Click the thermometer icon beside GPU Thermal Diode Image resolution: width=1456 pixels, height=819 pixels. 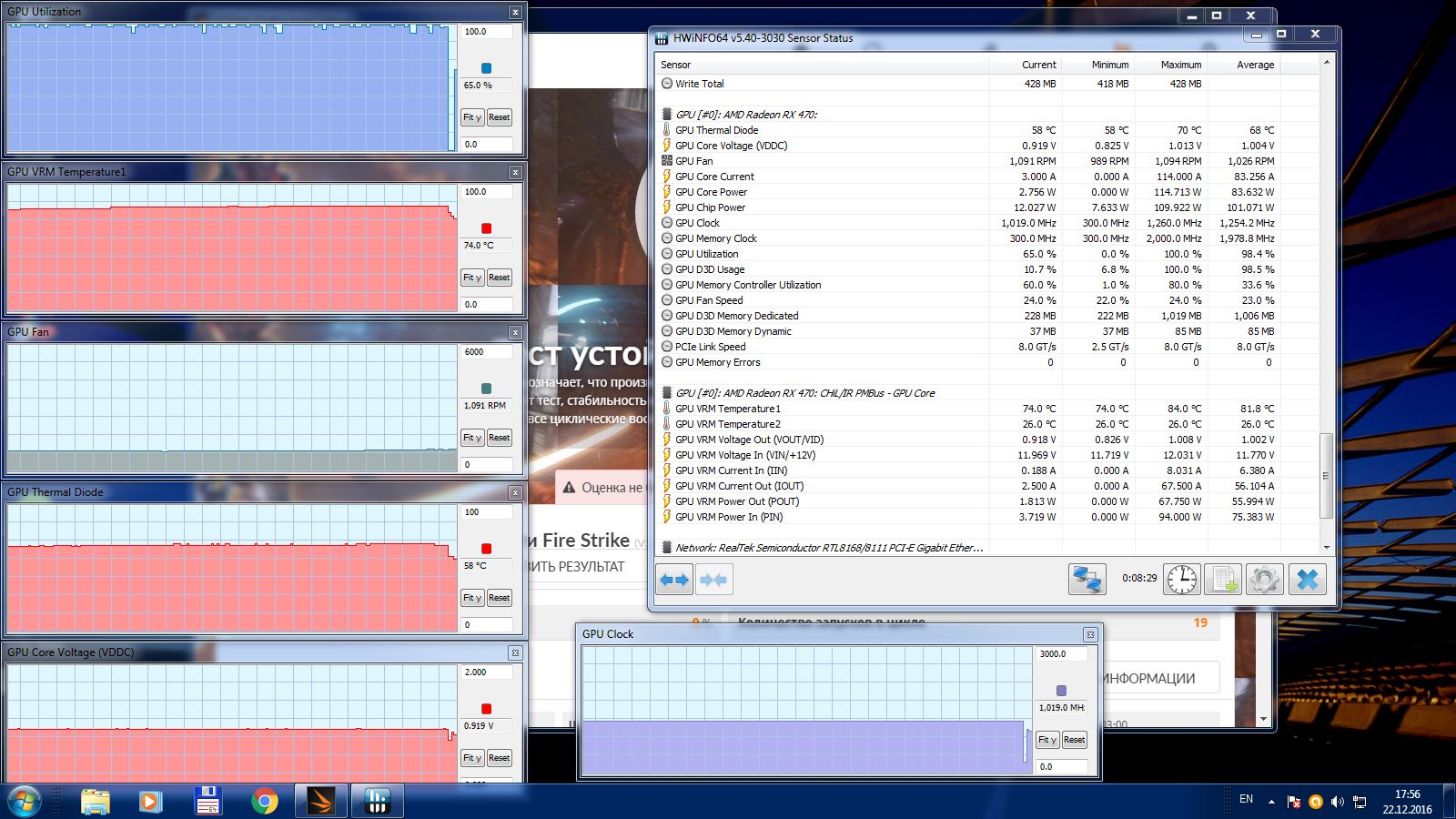click(667, 130)
